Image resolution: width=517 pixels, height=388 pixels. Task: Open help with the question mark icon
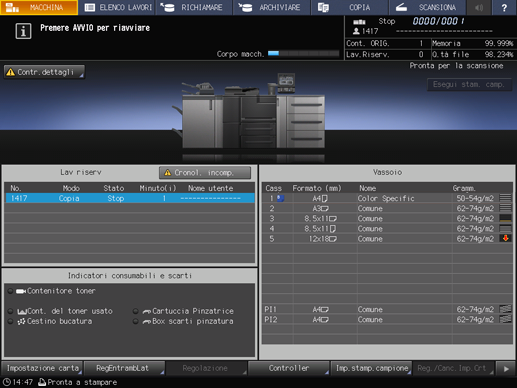click(504, 7)
